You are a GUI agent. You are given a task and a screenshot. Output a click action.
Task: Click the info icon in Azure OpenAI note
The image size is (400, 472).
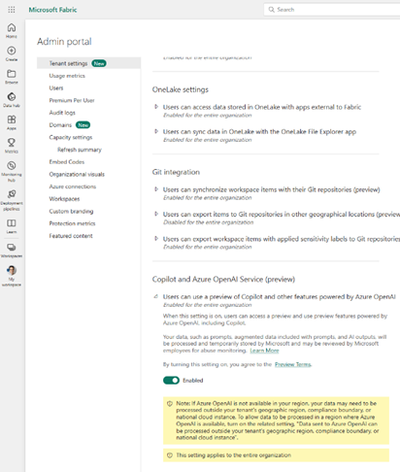click(x=169, y=403)
